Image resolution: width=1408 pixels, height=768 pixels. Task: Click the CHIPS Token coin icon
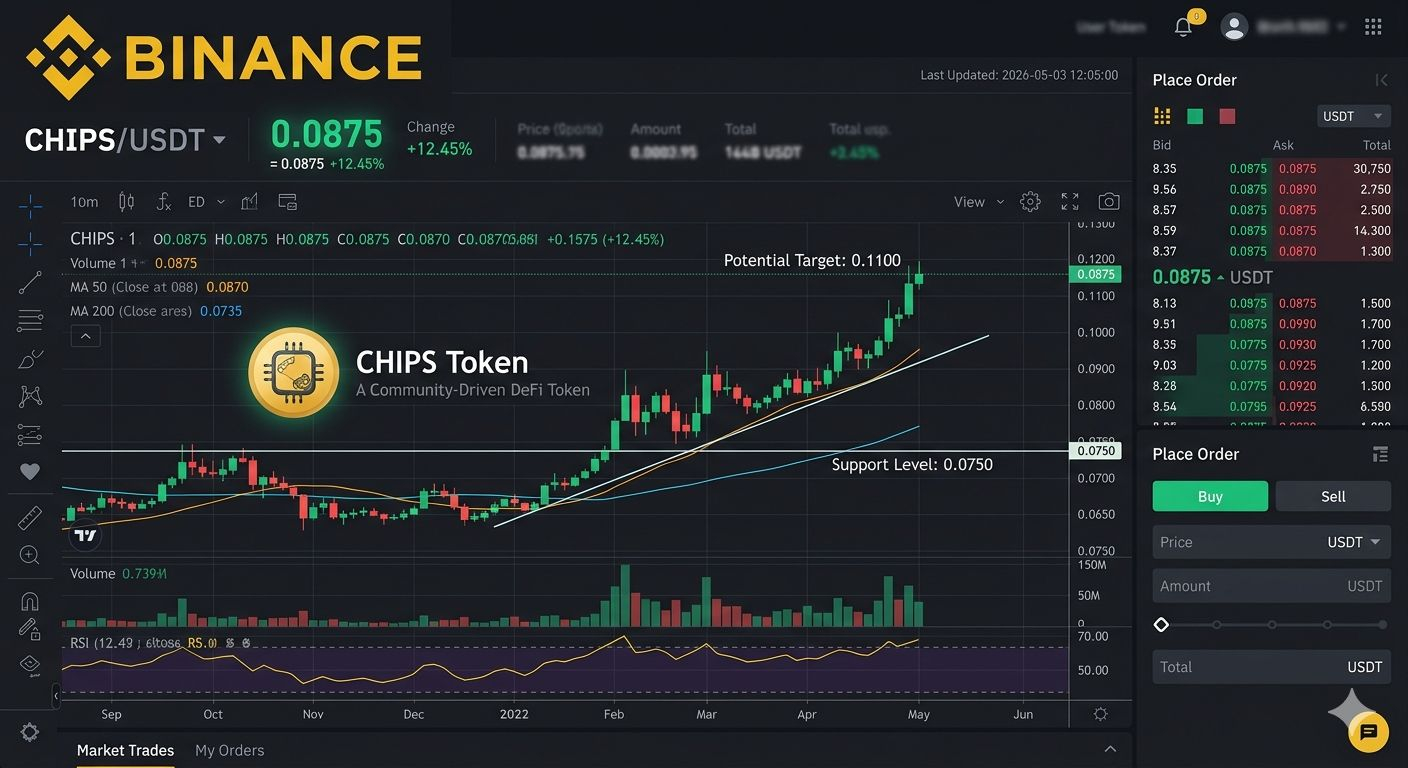click(293, 372)
